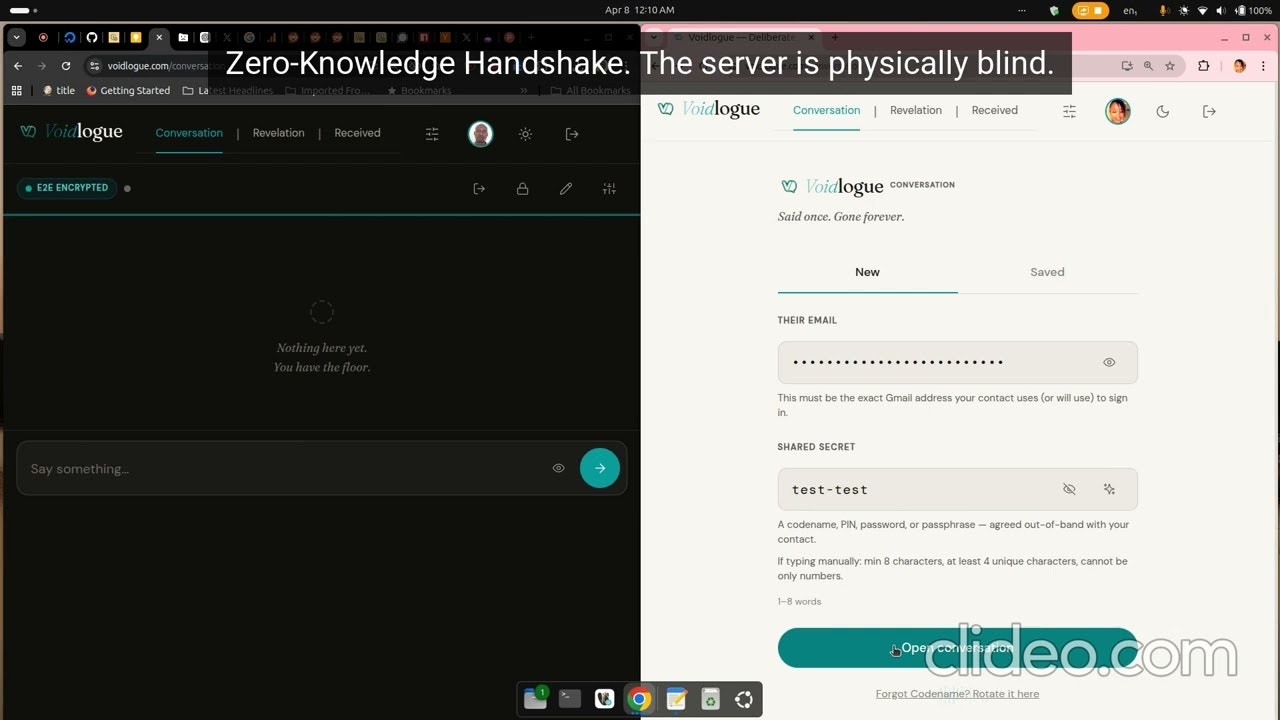Click Chrome icon in dock
Image resolution: width=1280 pixels, height=720 pixels.
640,699
